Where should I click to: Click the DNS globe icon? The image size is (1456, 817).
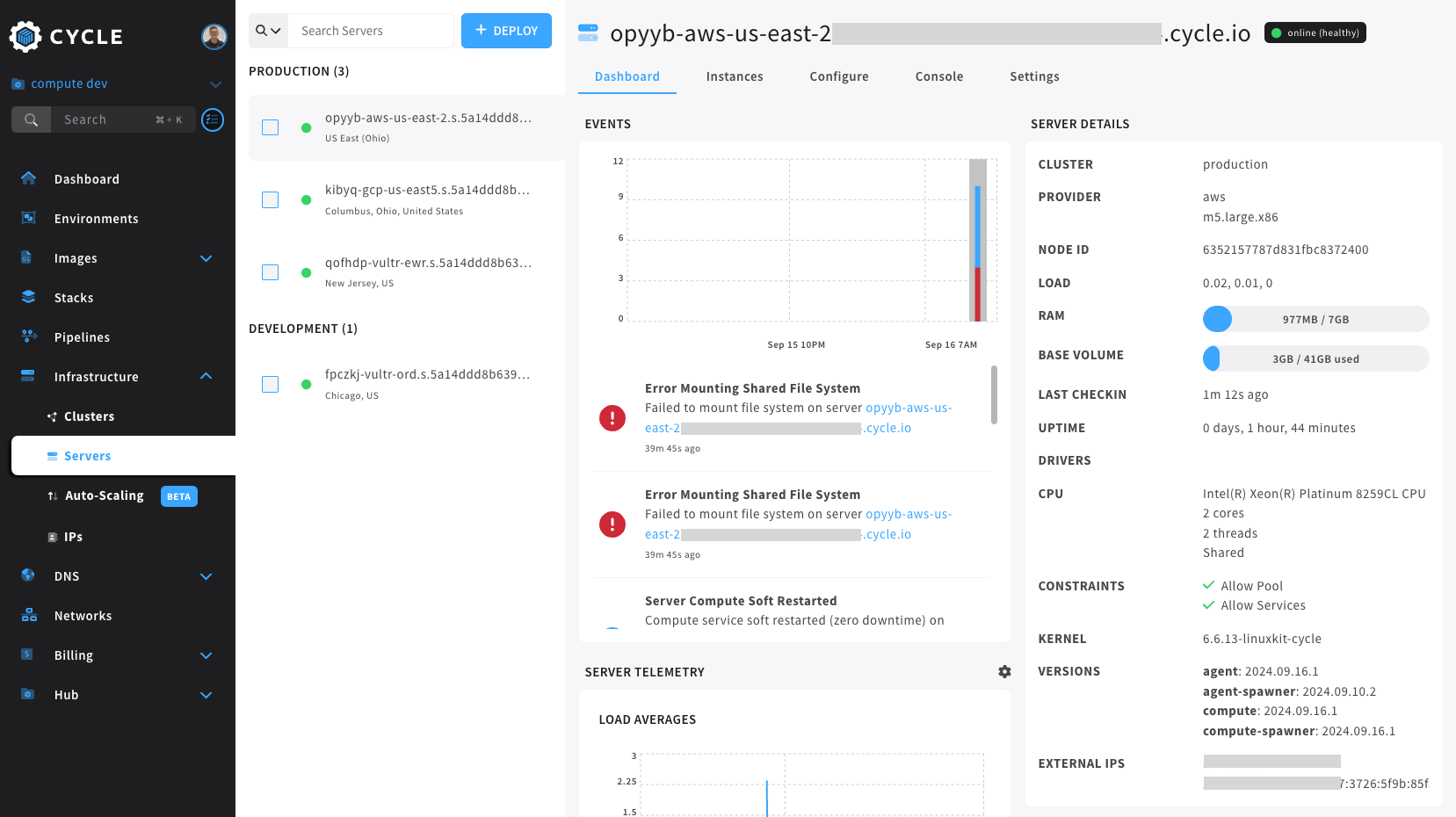coord(28,575)
